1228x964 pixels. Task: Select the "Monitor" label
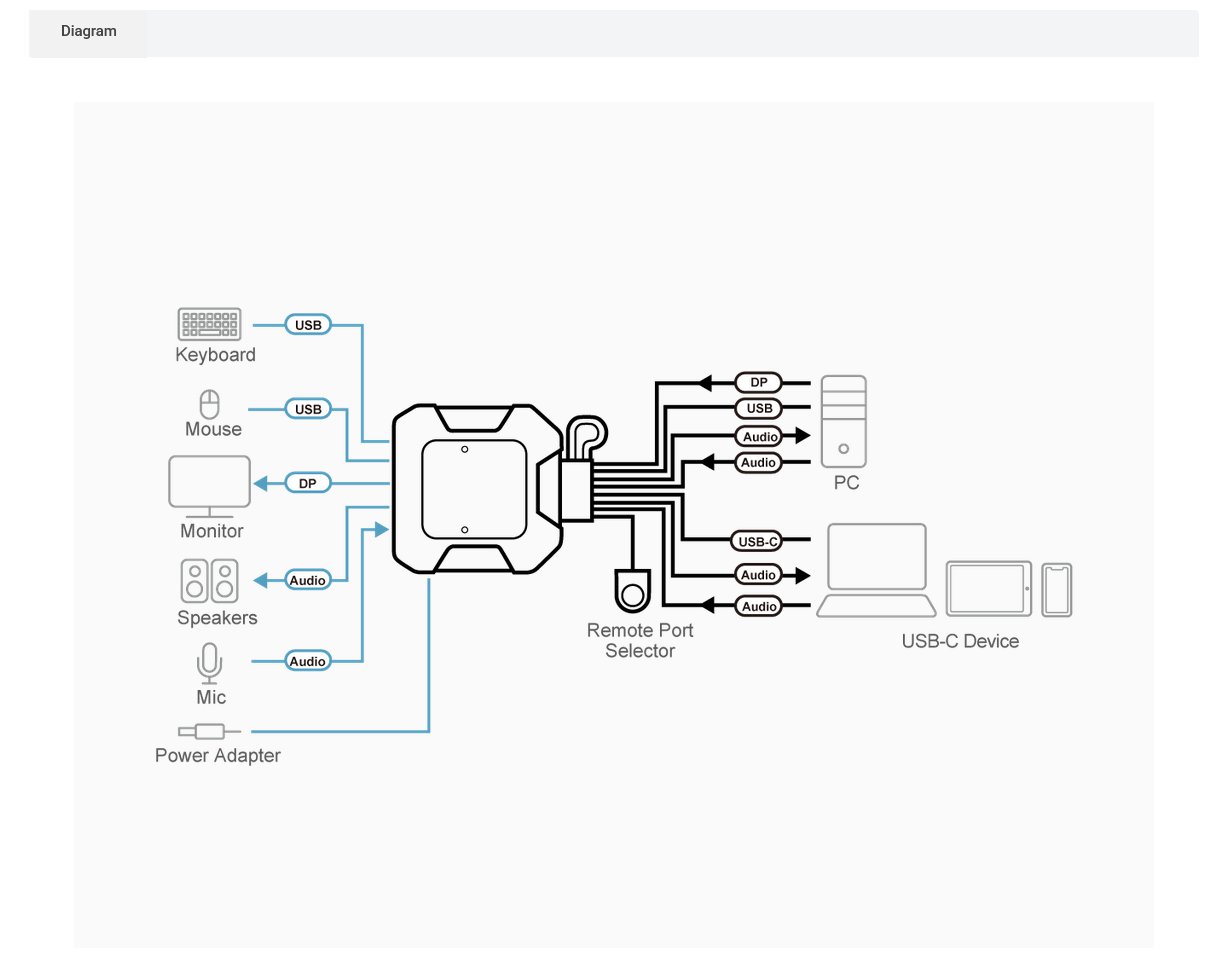tap(212, 531)
